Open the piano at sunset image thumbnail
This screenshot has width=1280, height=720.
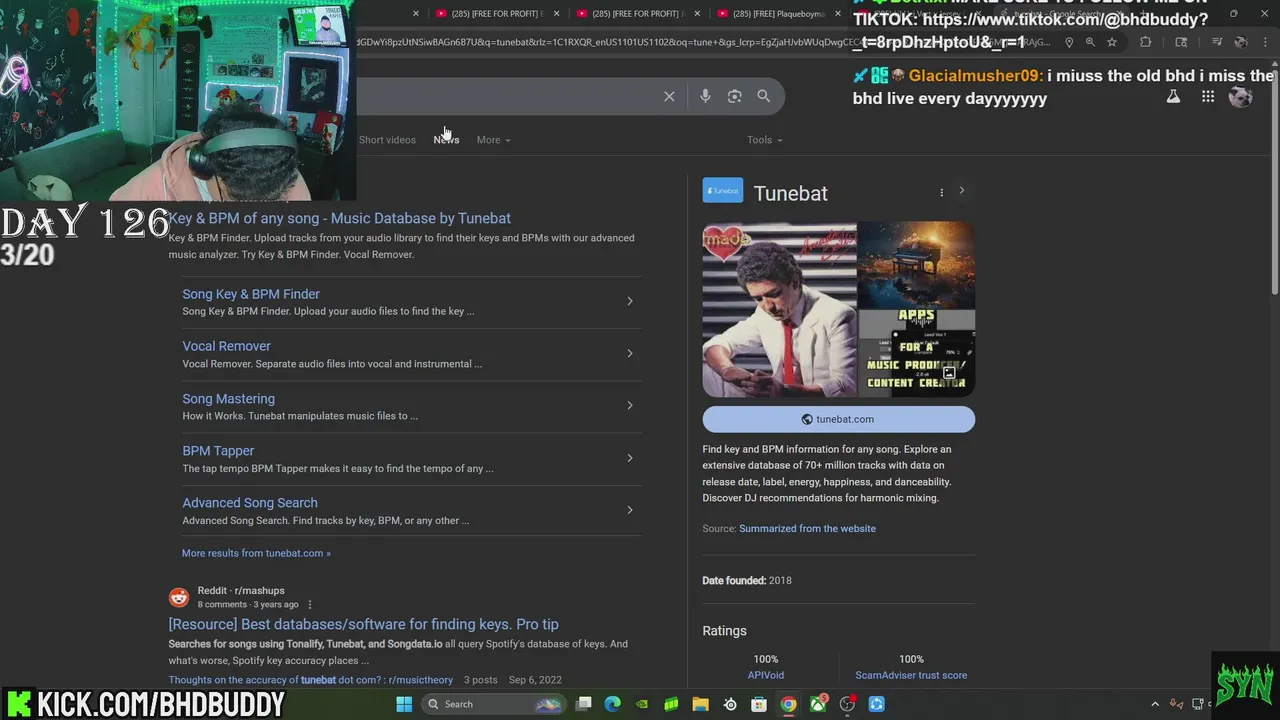click(916, 265)
